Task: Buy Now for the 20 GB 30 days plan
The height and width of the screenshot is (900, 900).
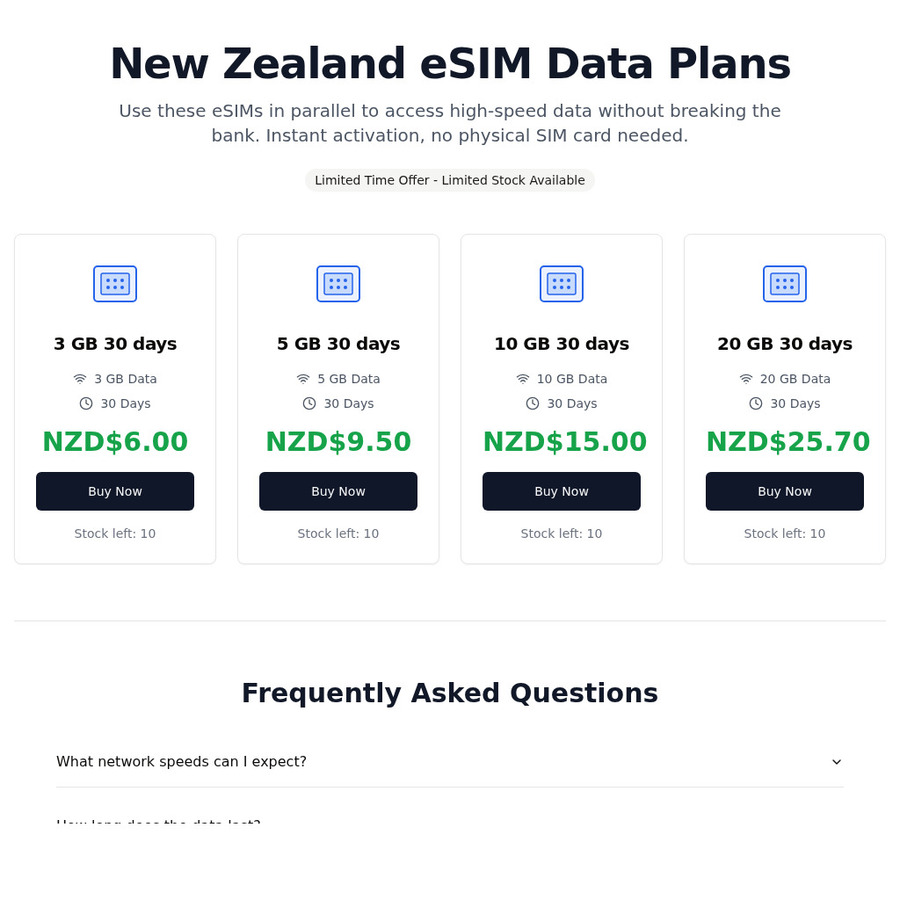Action: point(784,491)
